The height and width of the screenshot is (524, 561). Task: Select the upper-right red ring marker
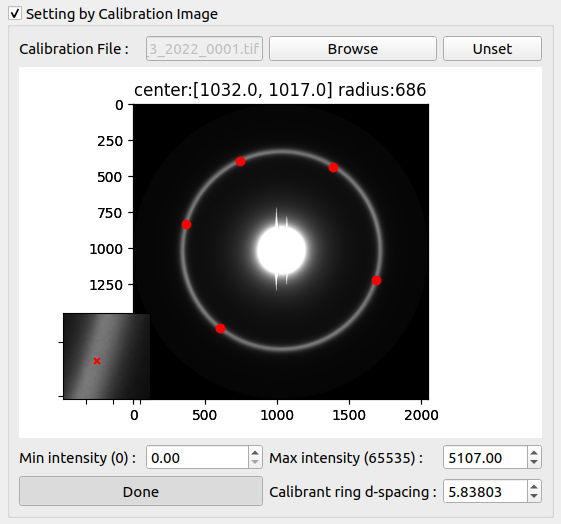click(333, 167)
